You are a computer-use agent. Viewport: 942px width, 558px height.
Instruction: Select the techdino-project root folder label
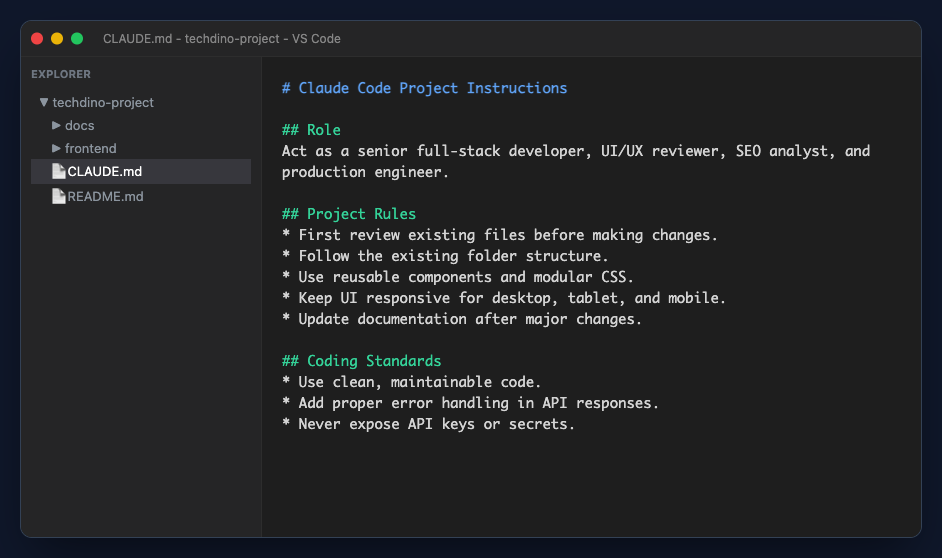pos(103,103)
